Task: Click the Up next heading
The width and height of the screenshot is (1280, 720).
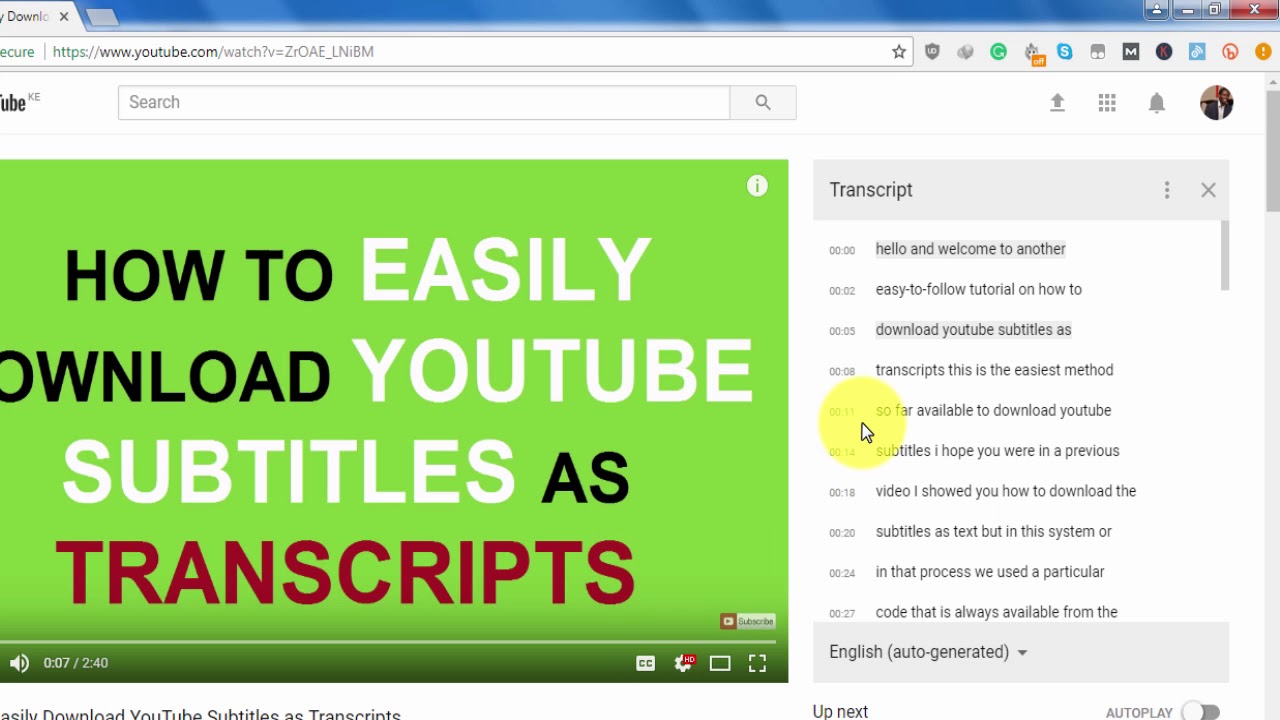Action: coord(841,712)
